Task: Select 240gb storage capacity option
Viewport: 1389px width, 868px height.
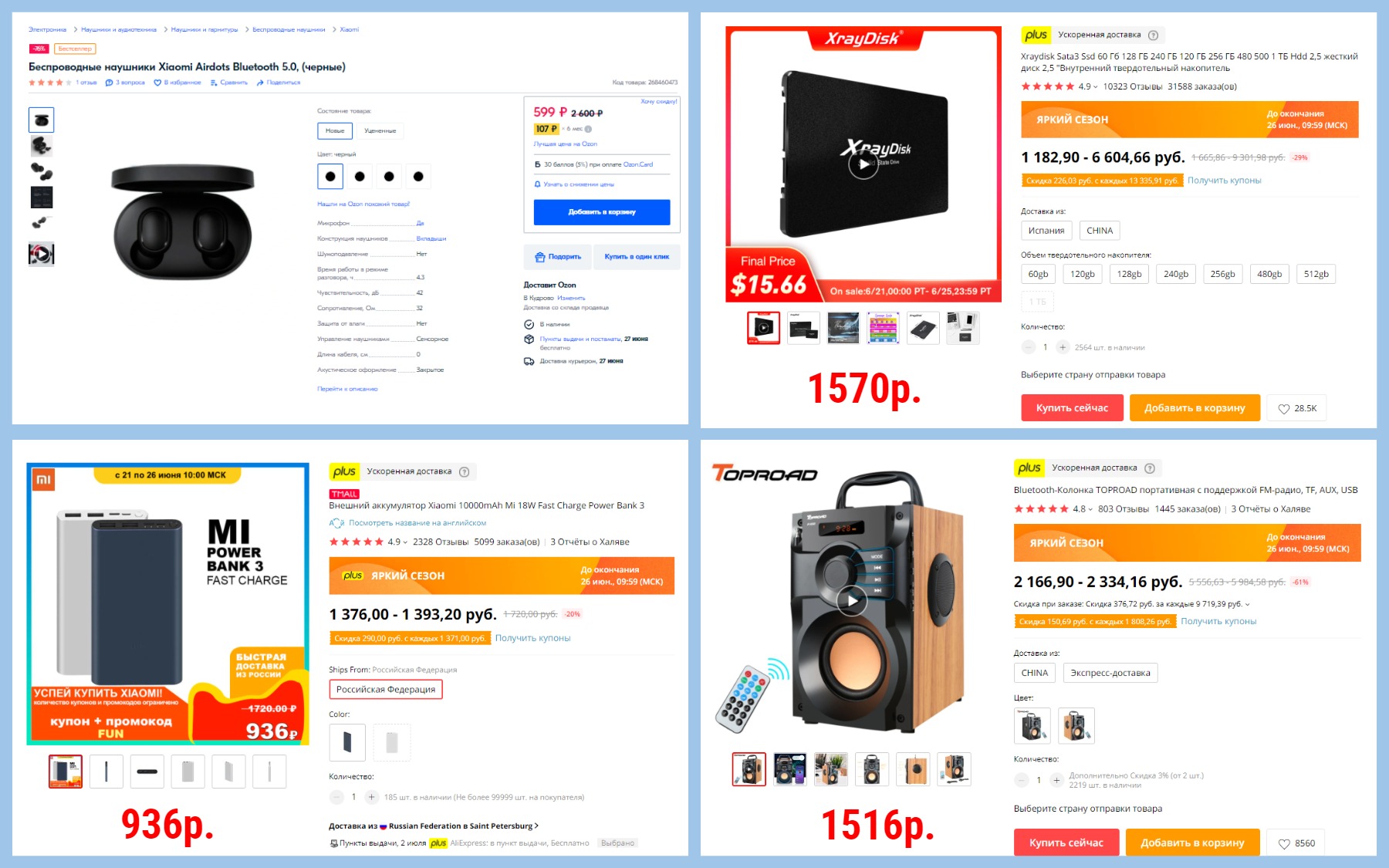Action: coord(1176,274)
